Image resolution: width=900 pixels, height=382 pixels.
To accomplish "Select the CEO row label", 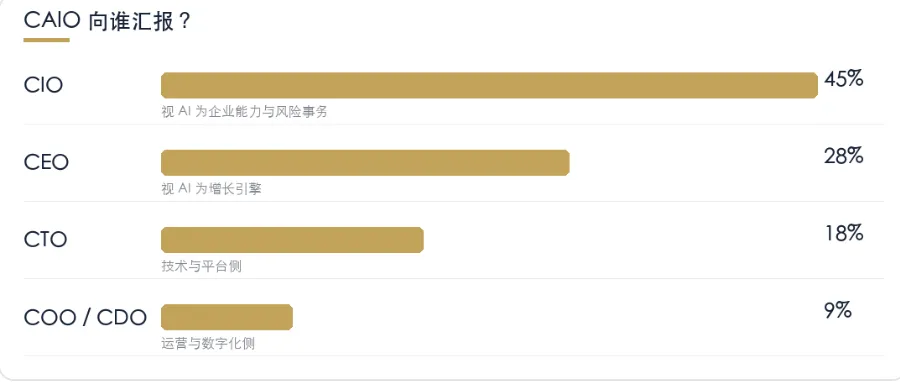I will click(46, 162).
